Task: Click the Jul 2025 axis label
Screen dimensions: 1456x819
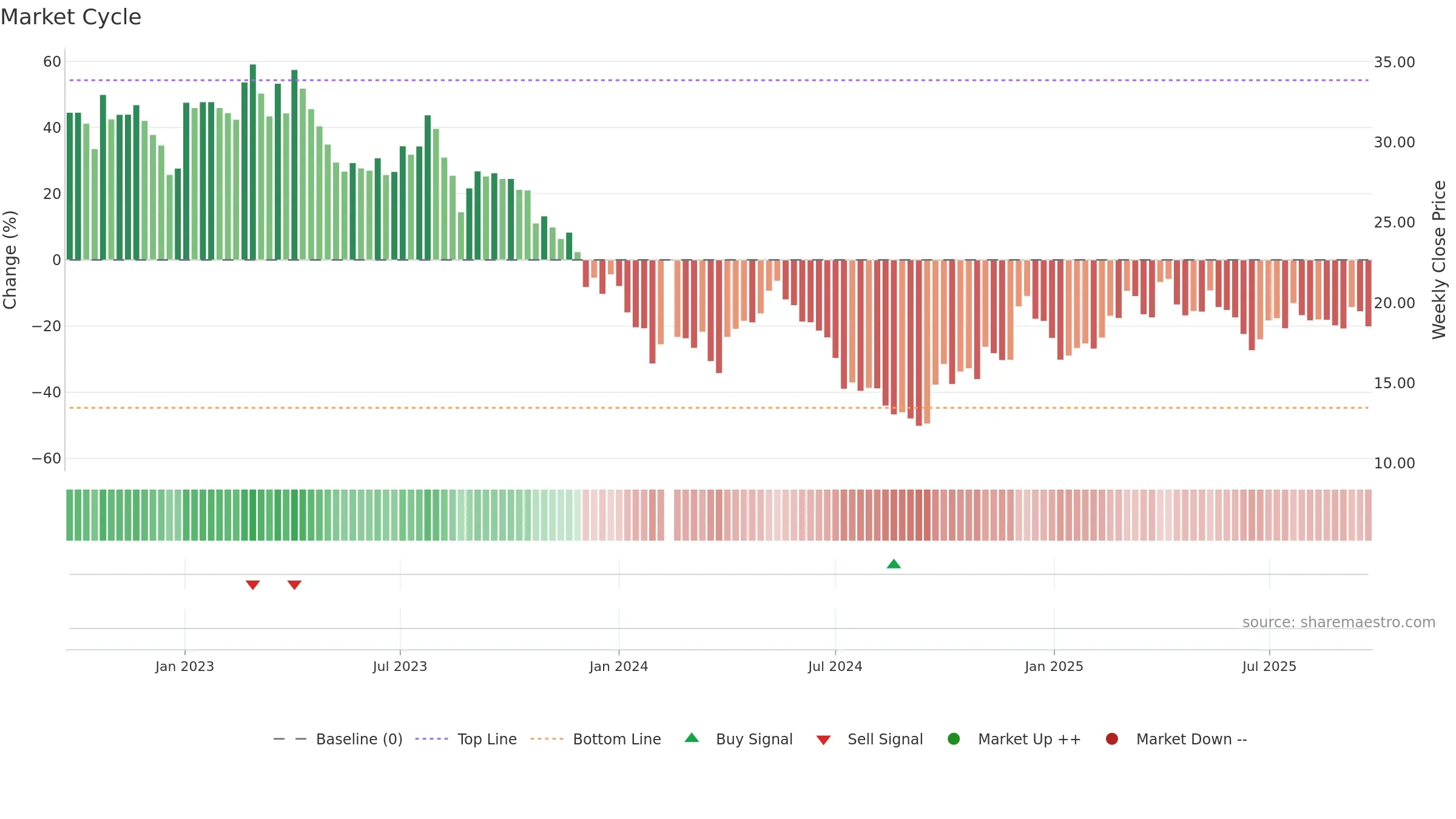Action: pyautogui.click(x=1269, y=667)
